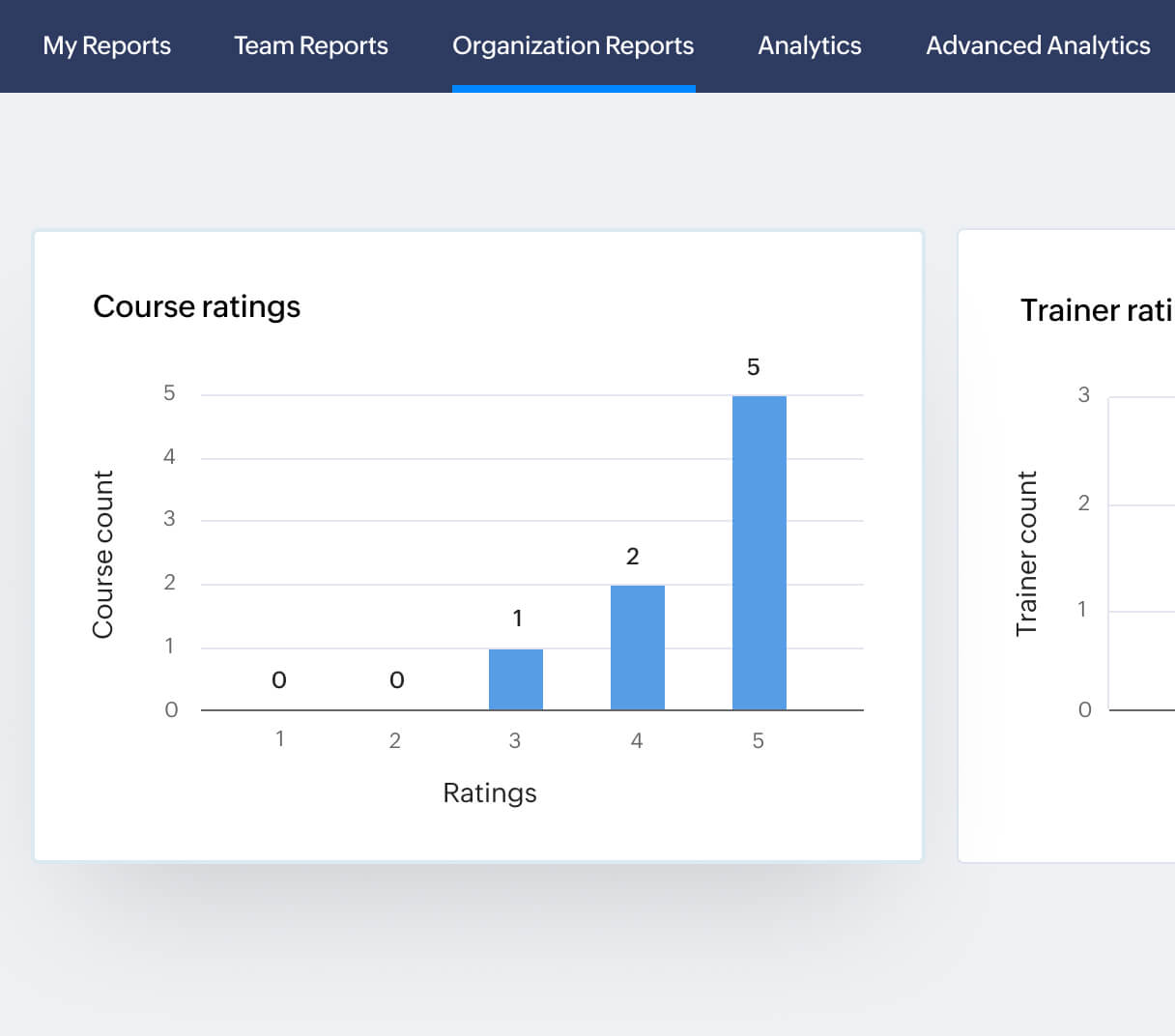The width and height of the screenshot is (1175, 1036).
Task: Click the data label 5 above the tallest bar
Action: pyautogui.click(x=754, y=367)
